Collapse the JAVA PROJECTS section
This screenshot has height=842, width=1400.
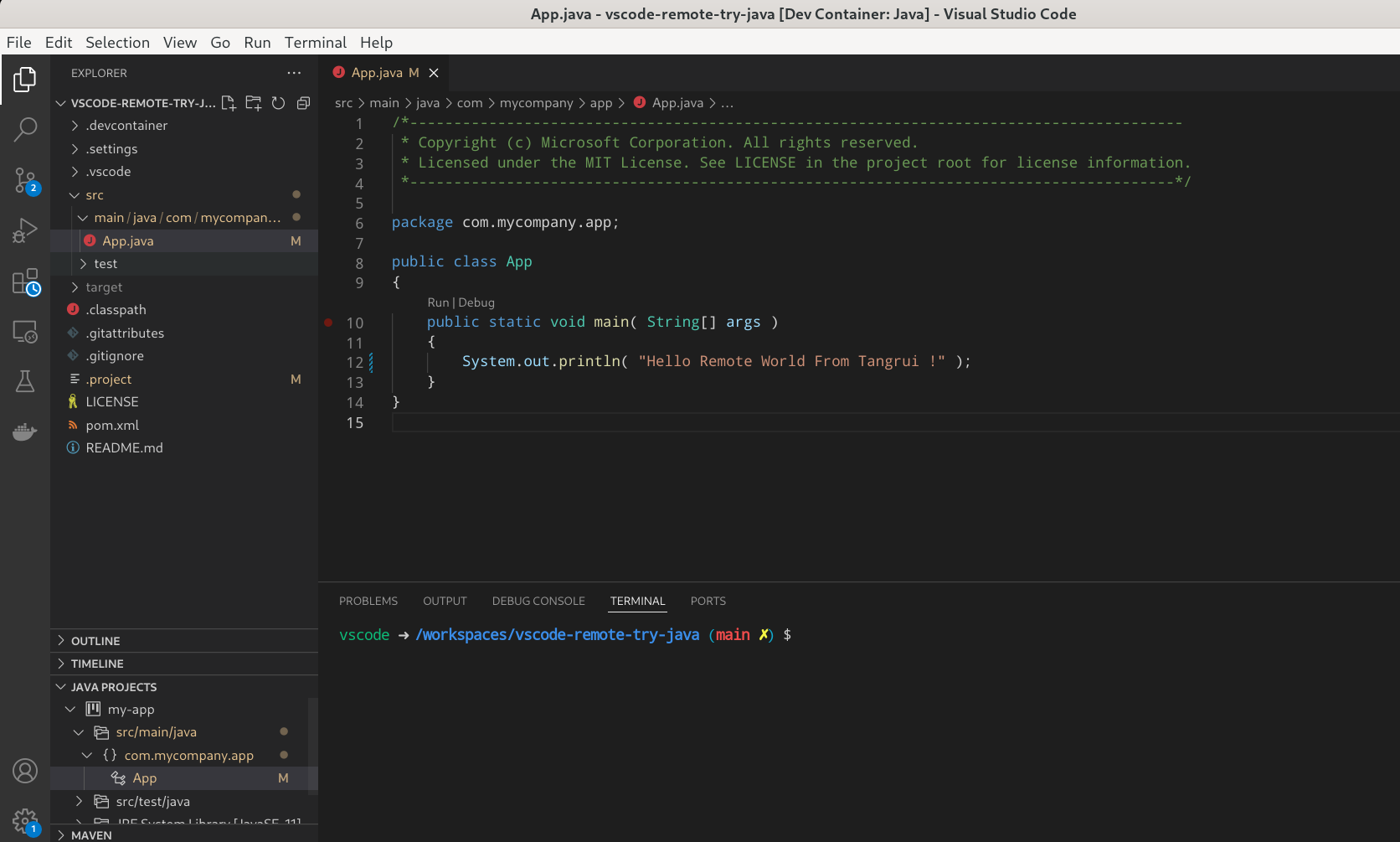[x=184, y=687]
